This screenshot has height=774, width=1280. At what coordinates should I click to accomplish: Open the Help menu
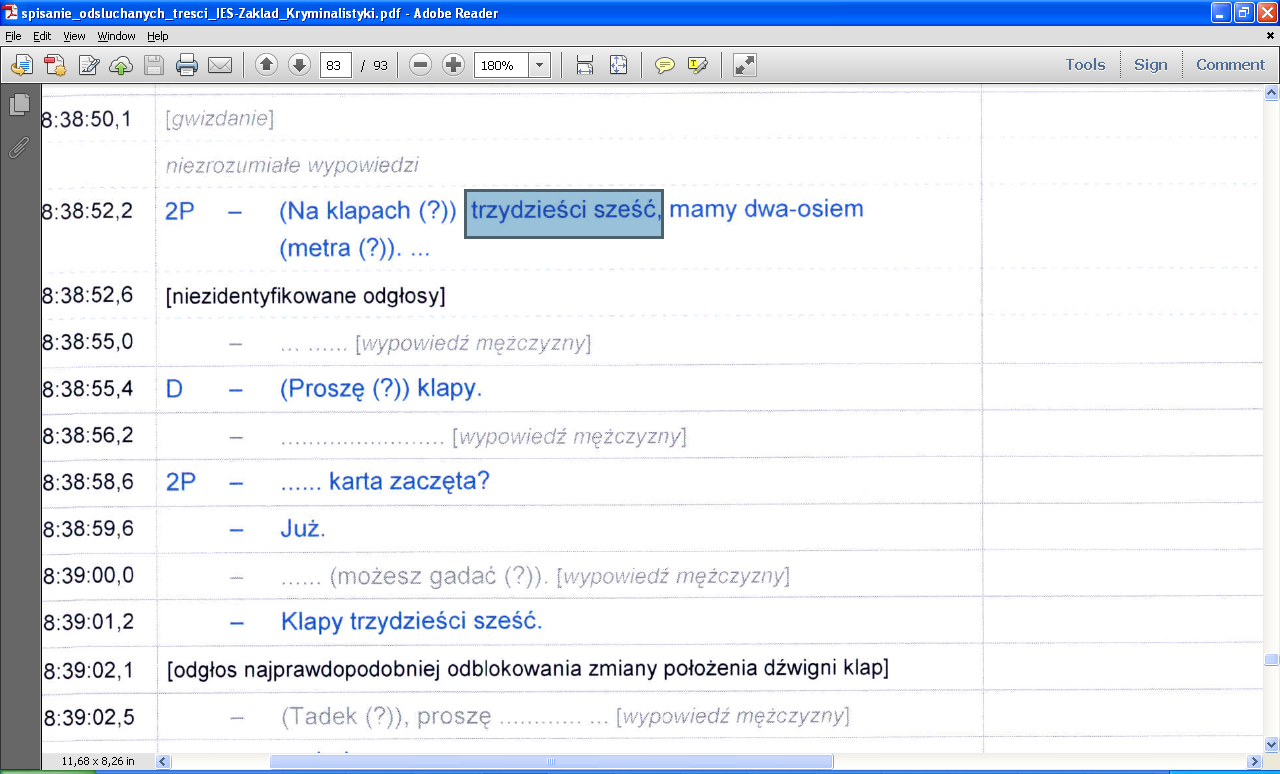pos(158,36)
